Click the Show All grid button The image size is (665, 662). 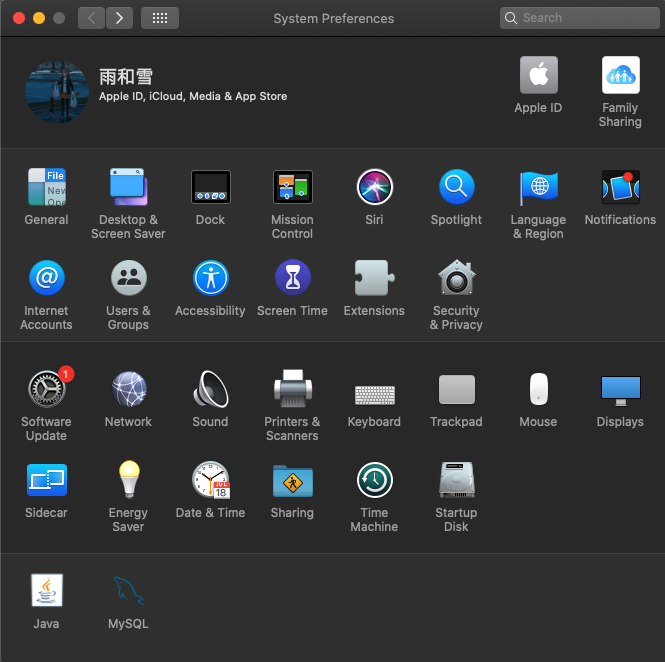(160, 18)
